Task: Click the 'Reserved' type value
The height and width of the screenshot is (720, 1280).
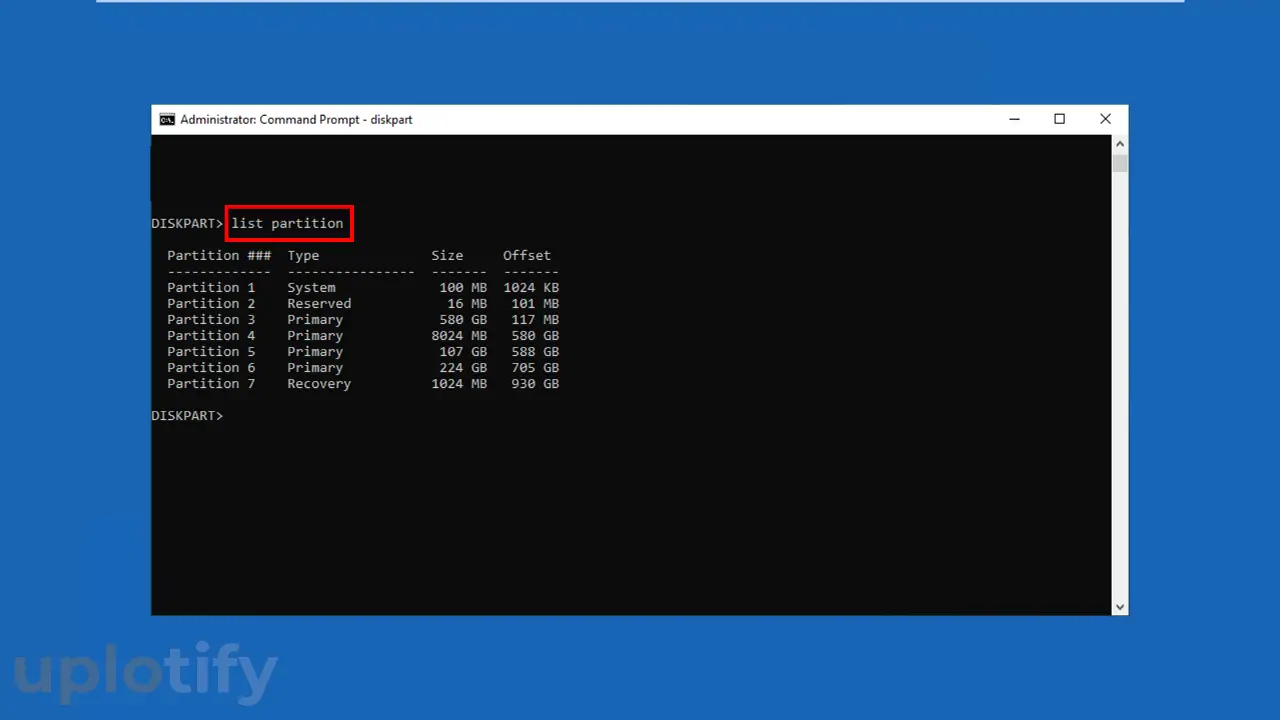Action: [x=319, y=303]
